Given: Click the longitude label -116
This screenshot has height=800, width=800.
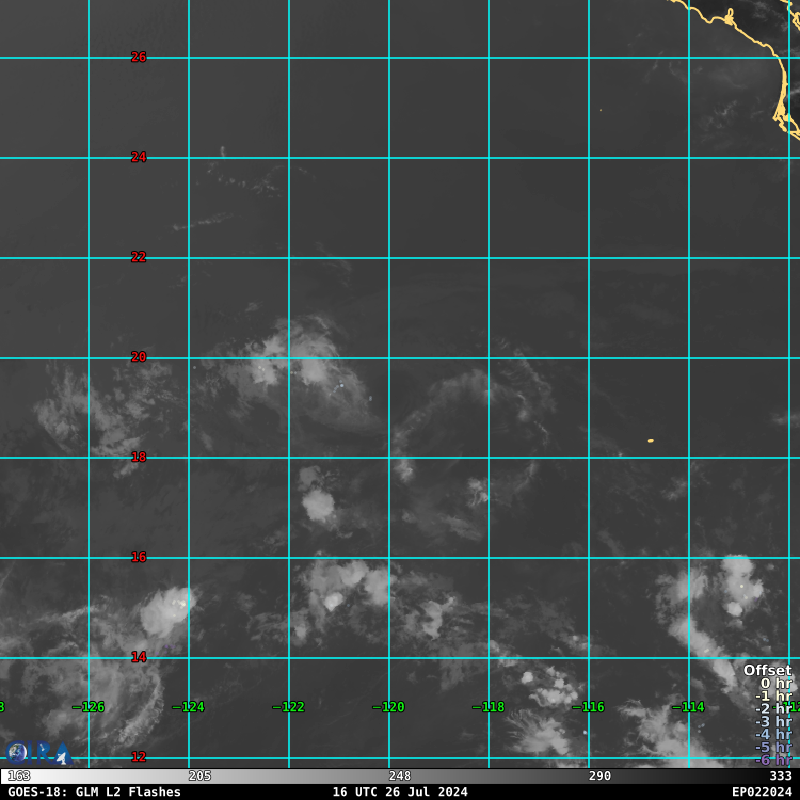Looking at the screenshot, I should pyautogui.click(x=588, y=707).
